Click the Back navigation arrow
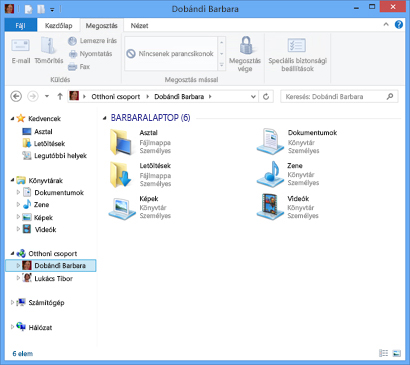The image size is (410, 365). click(16, 97)
